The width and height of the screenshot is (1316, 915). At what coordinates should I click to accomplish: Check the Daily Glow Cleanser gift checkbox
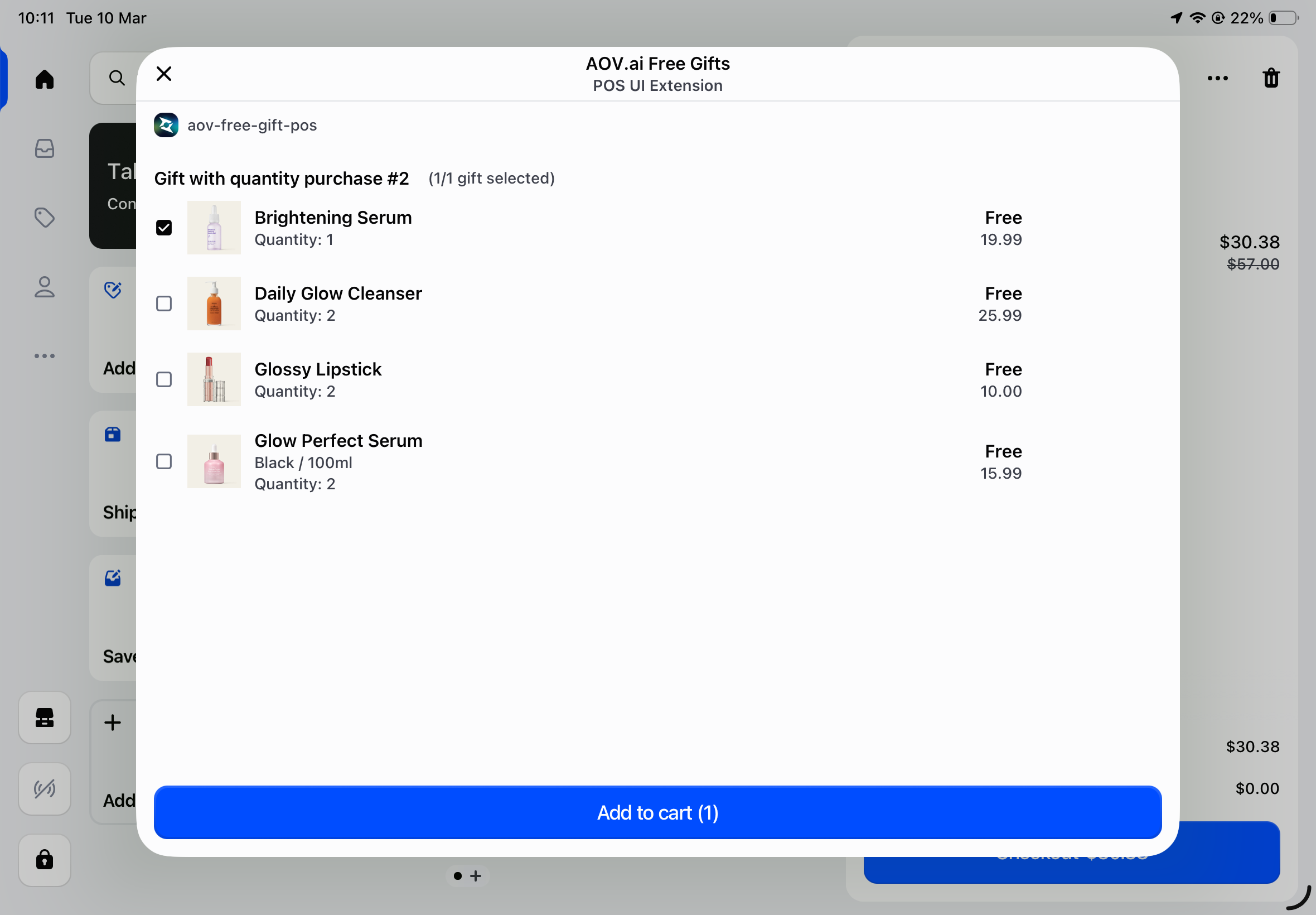(164, 304)
